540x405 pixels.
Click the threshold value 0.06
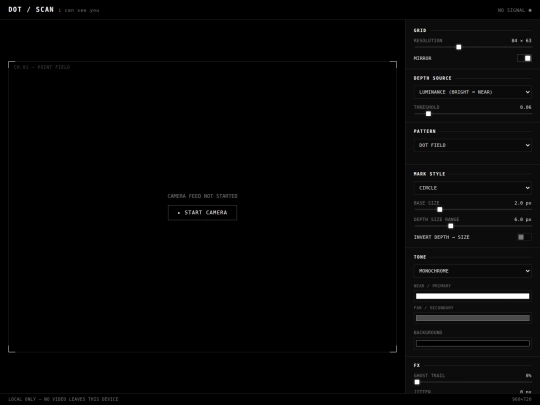tap(526, 107)
